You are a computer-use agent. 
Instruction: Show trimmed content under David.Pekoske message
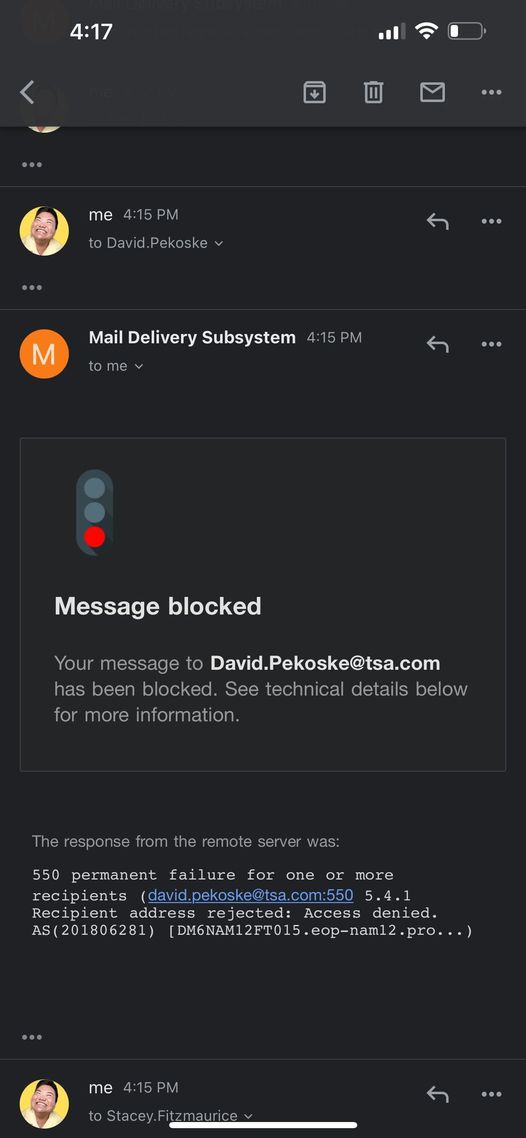(x=32, y=287)
